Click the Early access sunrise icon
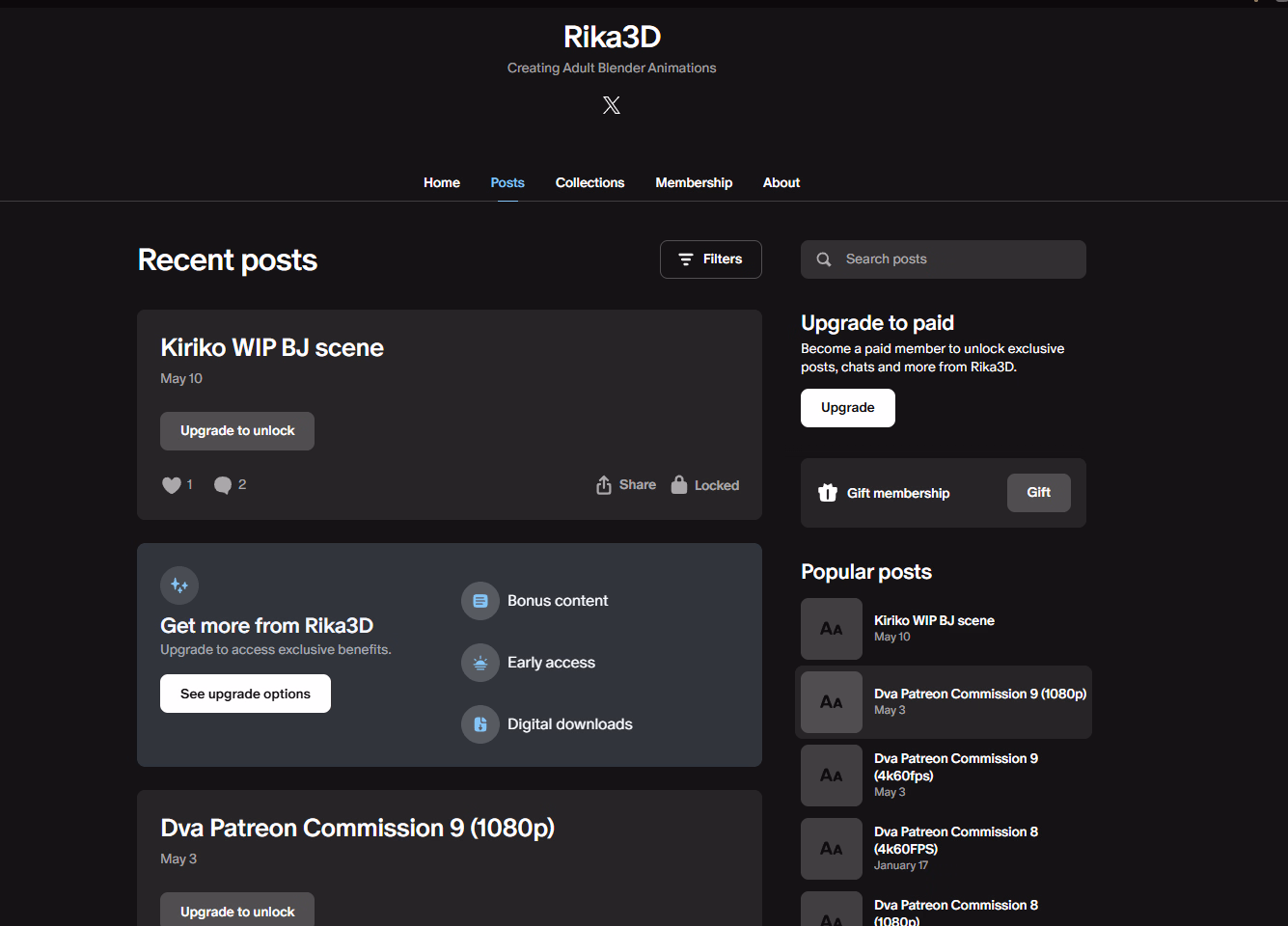Viewport: 1288px width, 926px height. click(480, 663)
